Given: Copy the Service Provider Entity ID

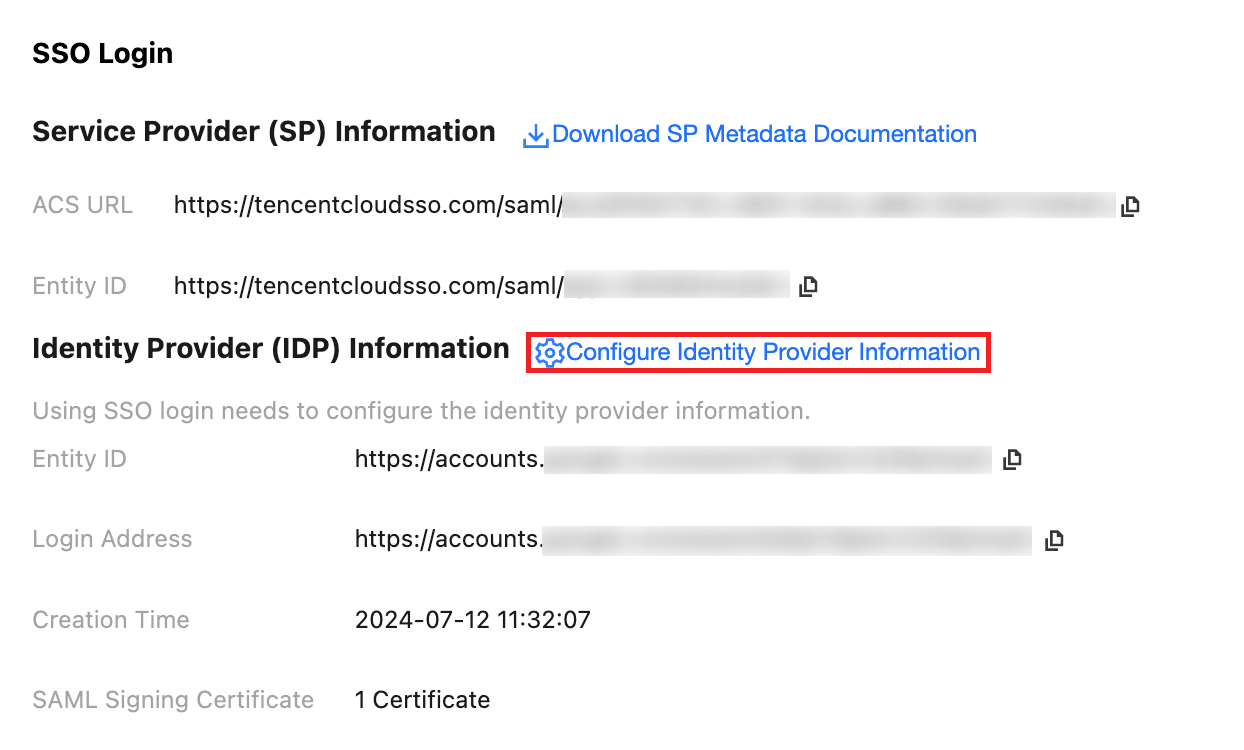Looking at the screenshot, I should coord(808,286).
